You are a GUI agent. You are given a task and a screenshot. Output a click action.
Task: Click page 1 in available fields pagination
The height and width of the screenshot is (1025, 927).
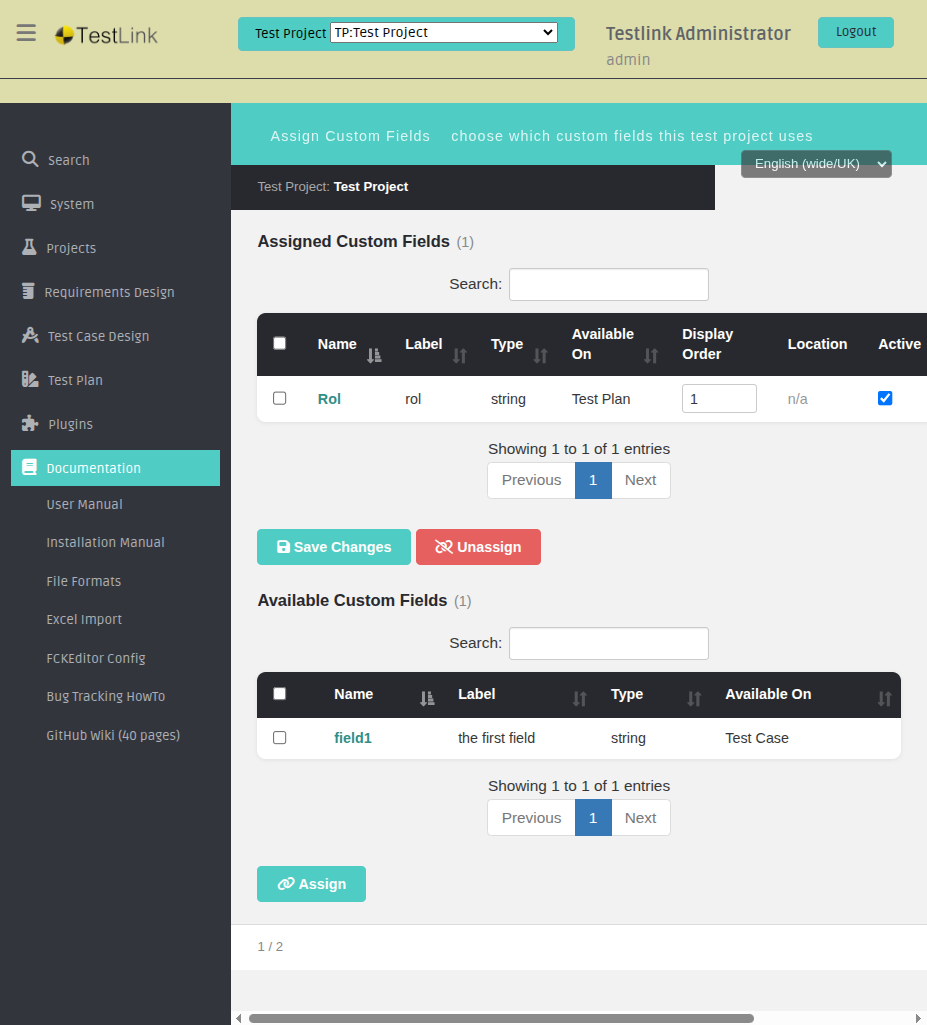tap(593, 818)
